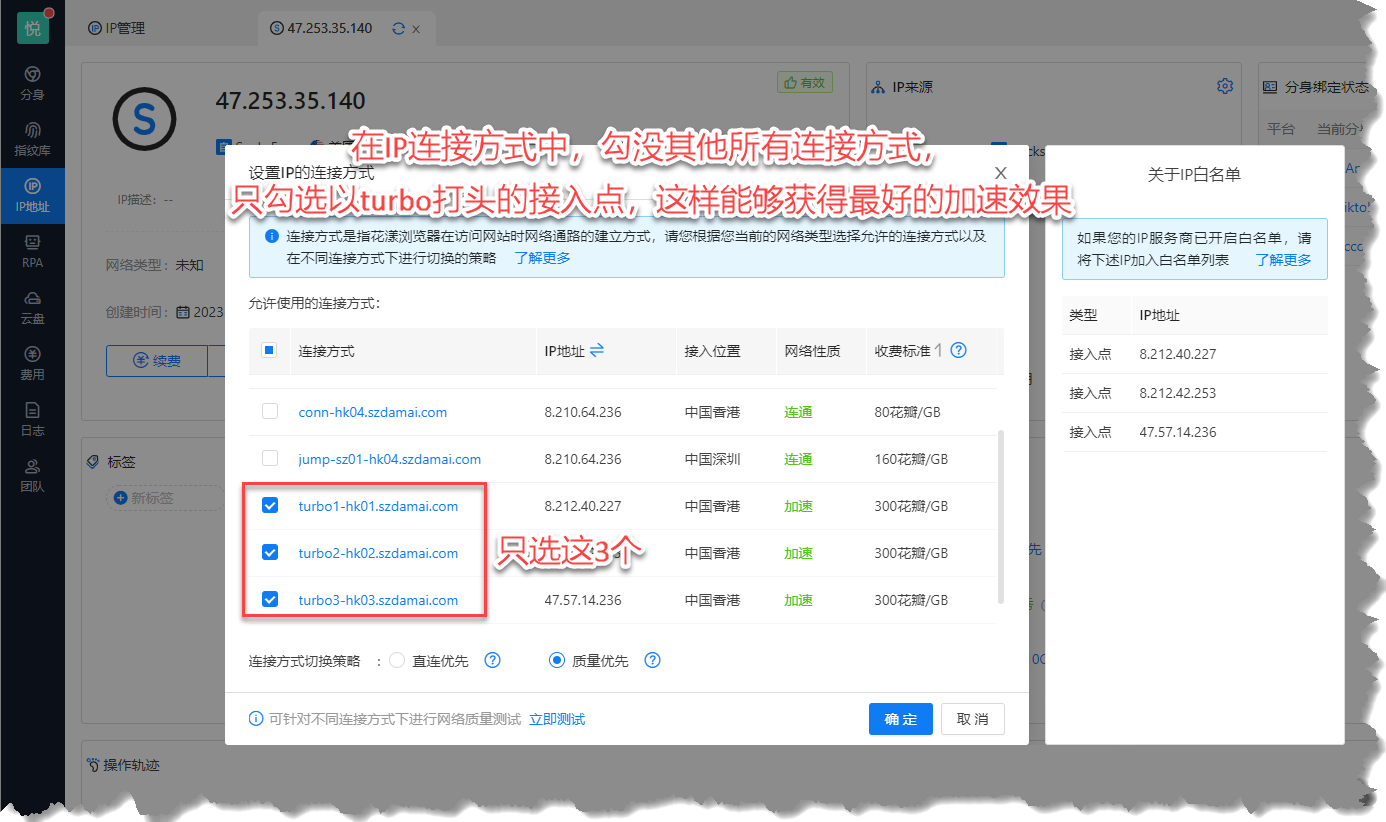Open the jump-sz01-hk04.szdamai.com link

(390, 459)
